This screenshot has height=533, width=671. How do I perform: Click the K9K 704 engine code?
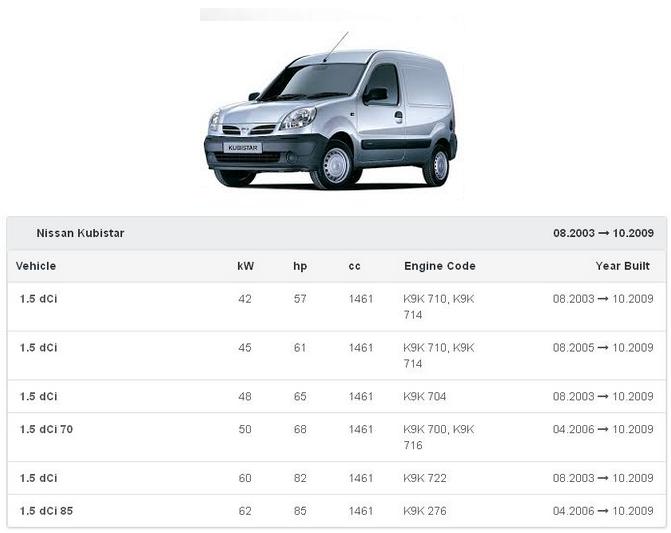(x=424, y=396)
